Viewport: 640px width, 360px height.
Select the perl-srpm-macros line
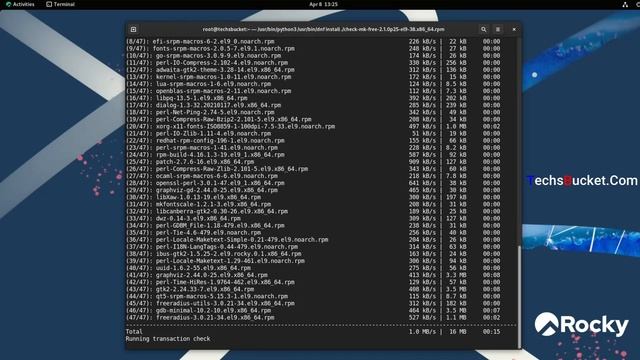point(313,148)
